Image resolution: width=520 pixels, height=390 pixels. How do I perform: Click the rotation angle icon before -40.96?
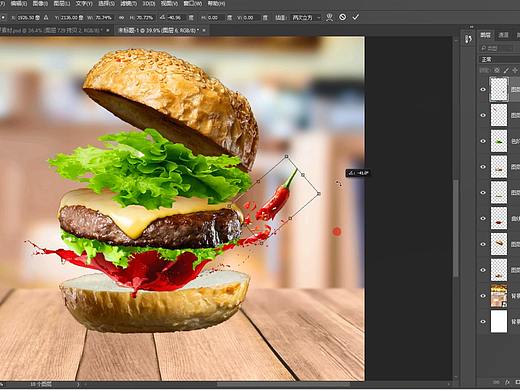pos(162,17)
